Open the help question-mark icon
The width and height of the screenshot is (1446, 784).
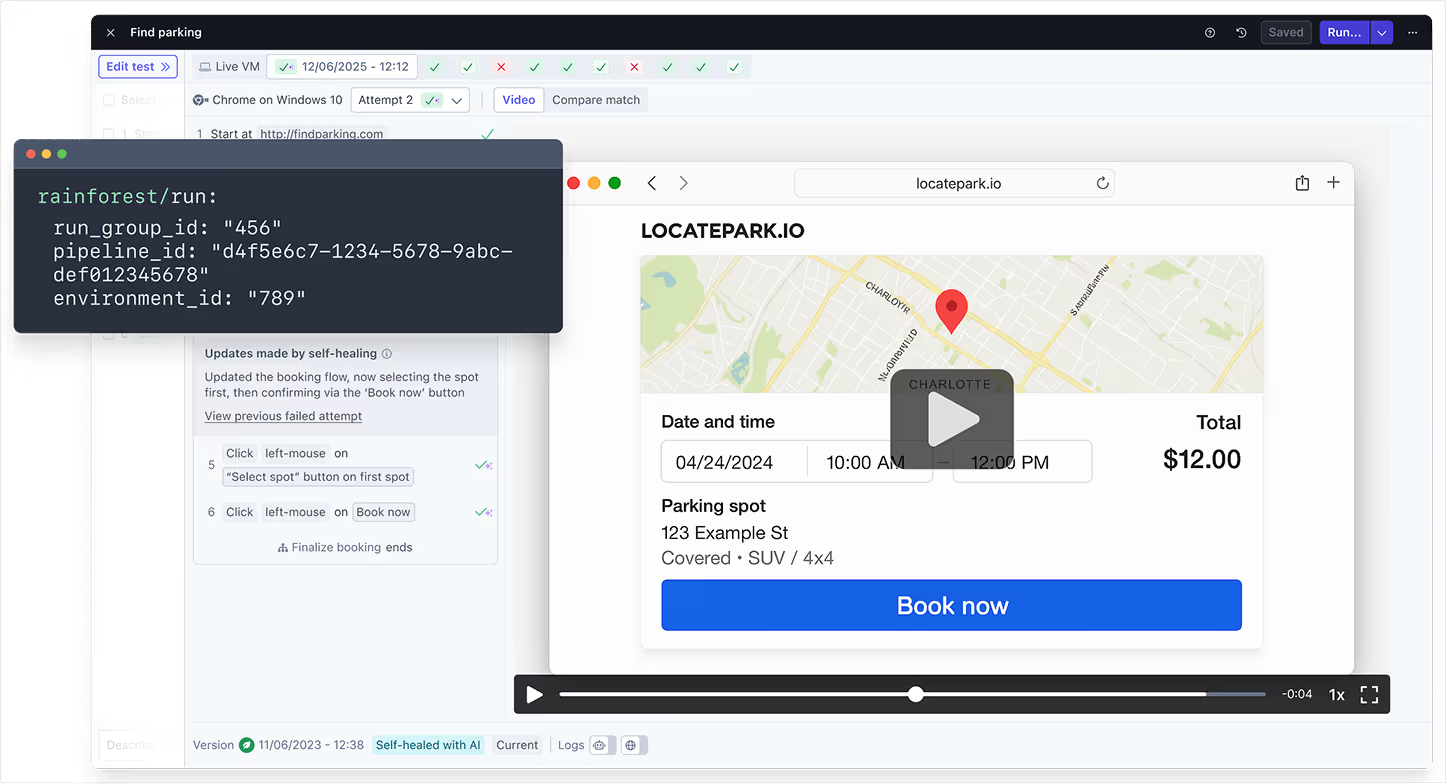coord(1210,33)
